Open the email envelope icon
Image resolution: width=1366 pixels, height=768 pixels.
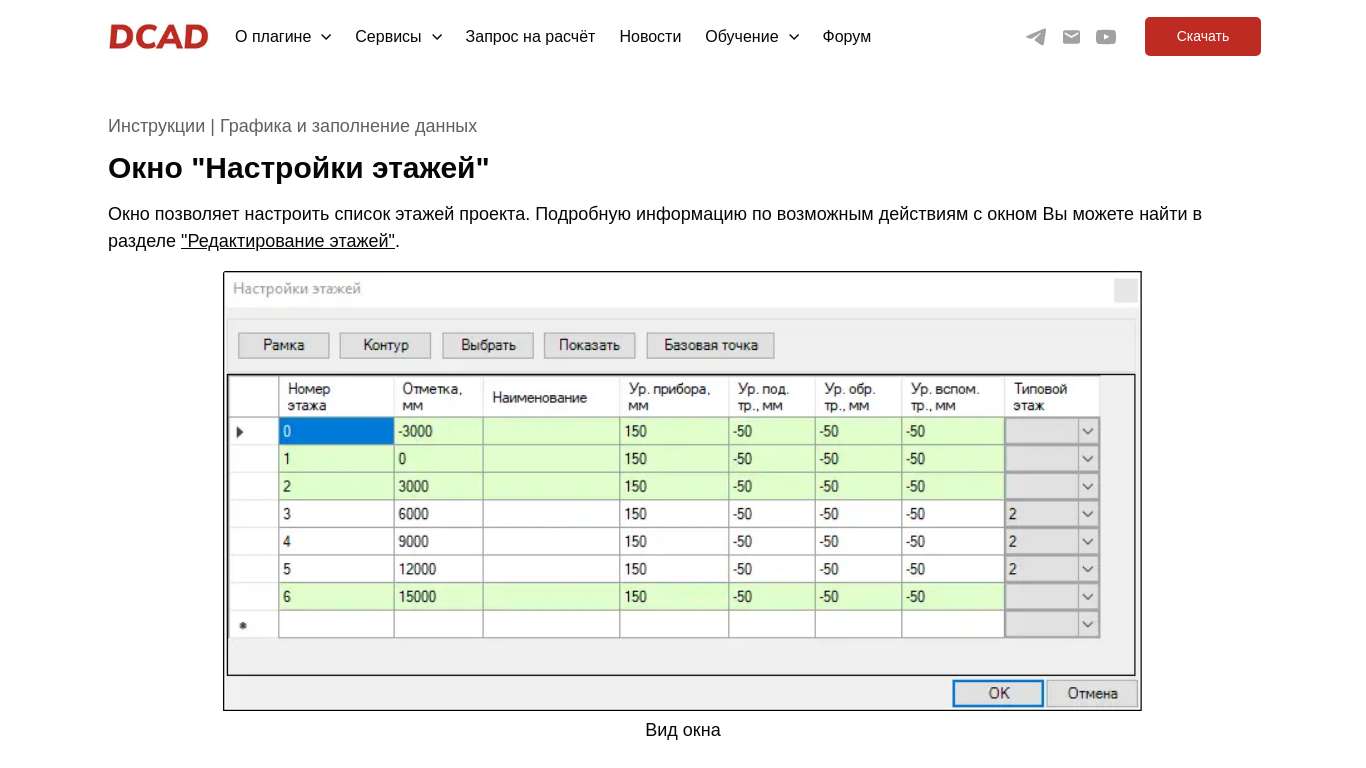tap(1071, 37)
